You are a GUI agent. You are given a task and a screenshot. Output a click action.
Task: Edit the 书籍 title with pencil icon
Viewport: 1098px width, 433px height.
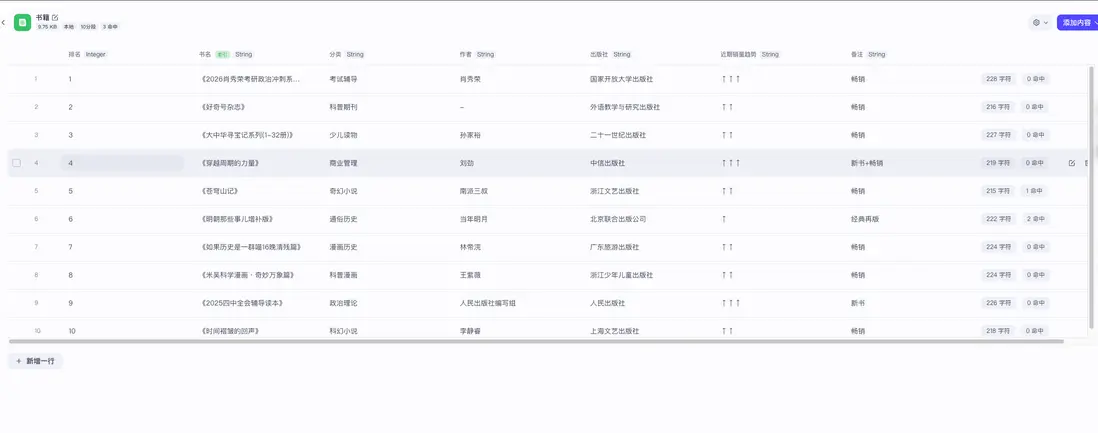(55, 17)
